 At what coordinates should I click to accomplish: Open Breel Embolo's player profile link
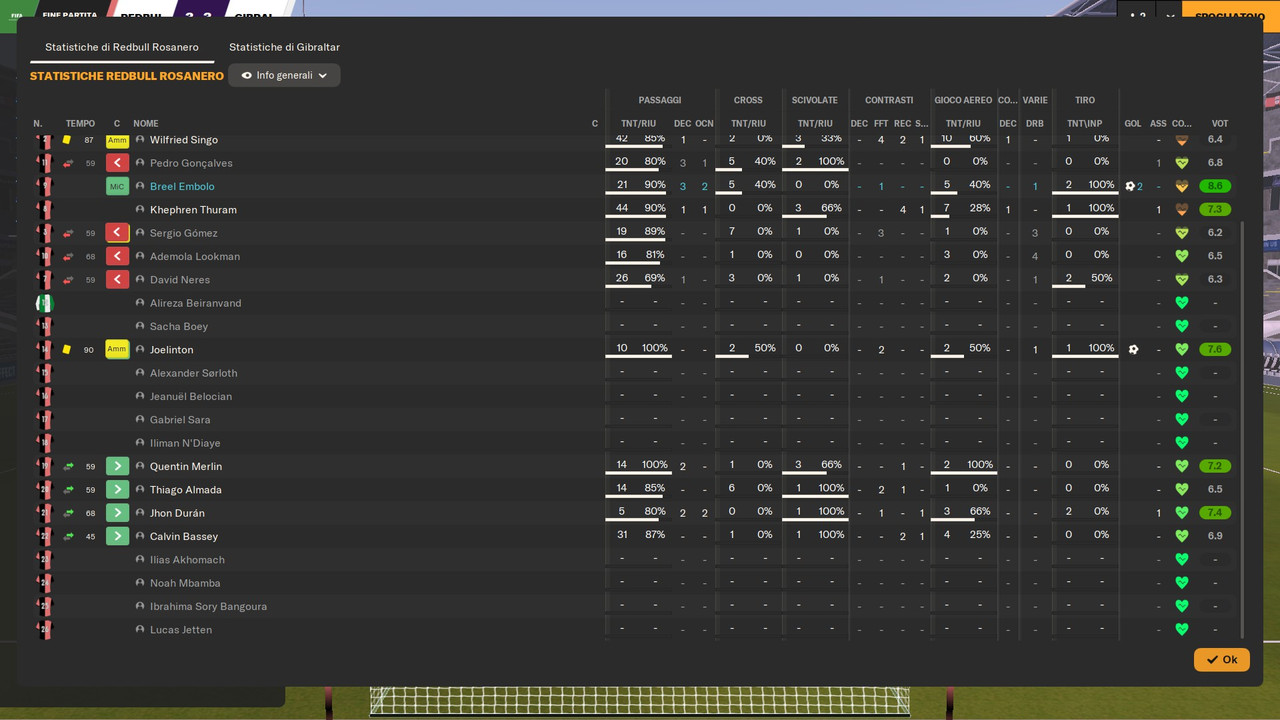click(x=182, y=186)
